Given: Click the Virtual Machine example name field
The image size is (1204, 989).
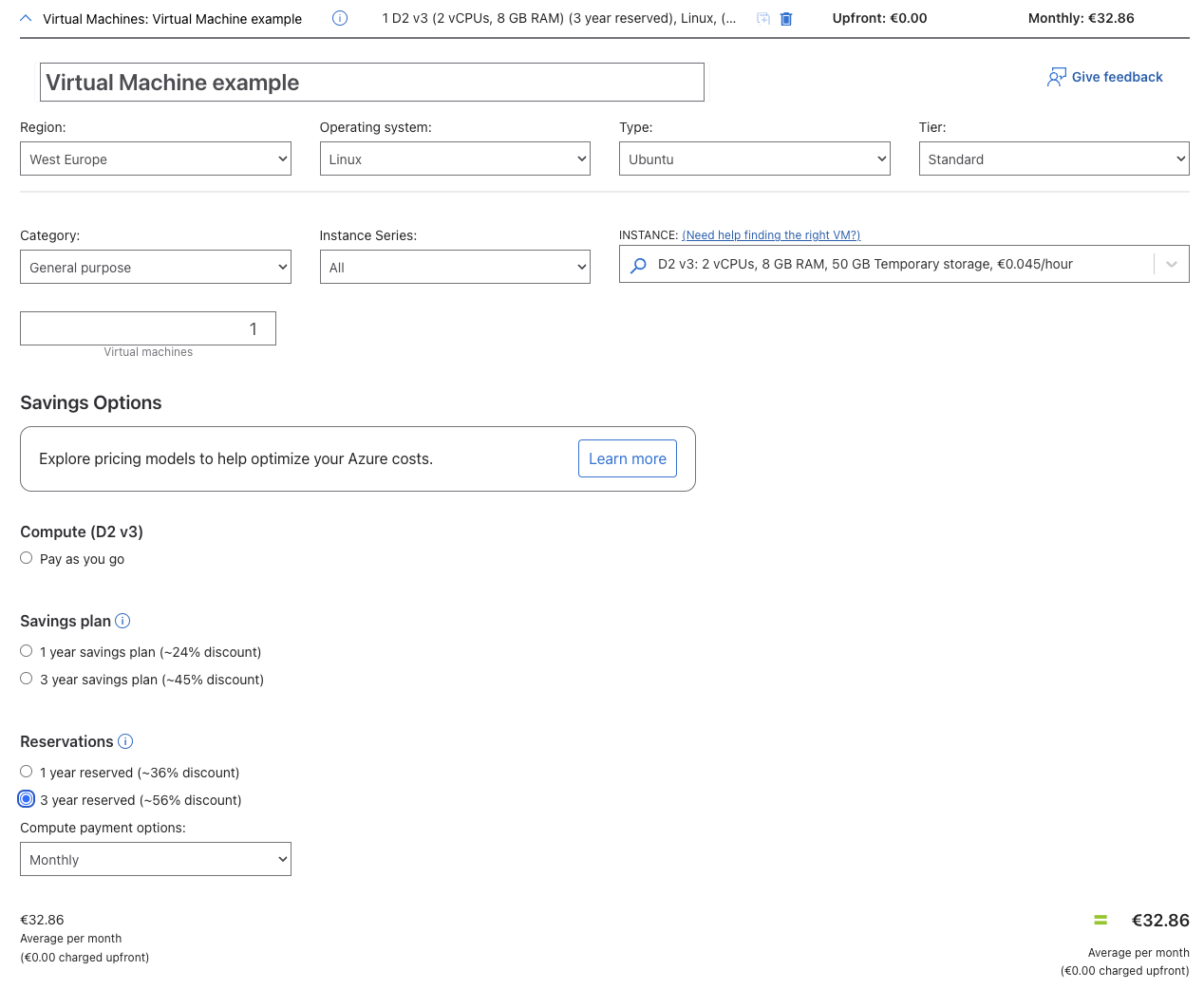Looking at the screenshot, I should [371, 83].
